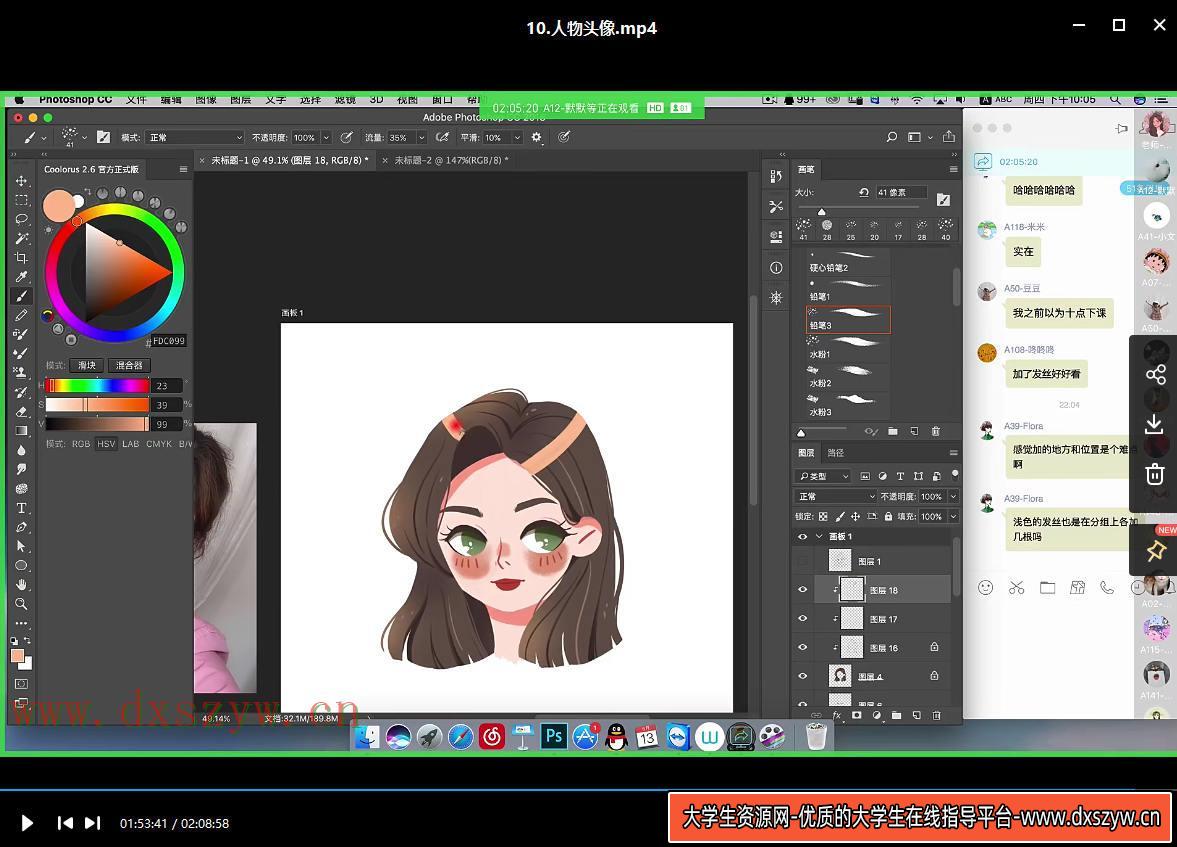Select the Gradient tool

(x=21, y=430)
